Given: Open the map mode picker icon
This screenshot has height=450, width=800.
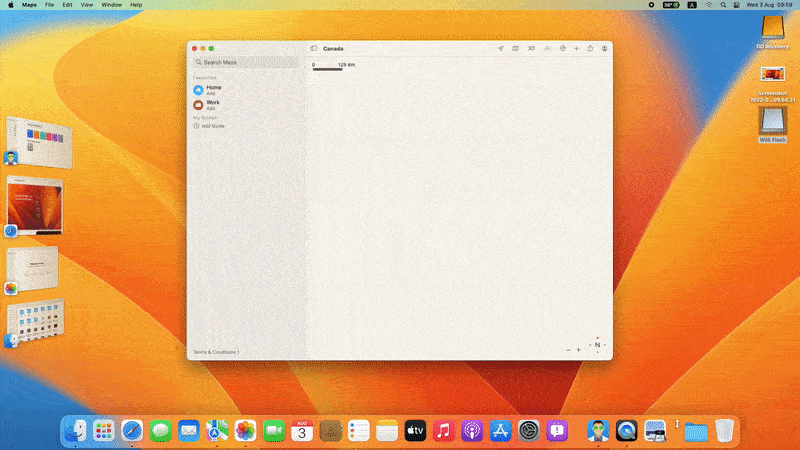Looking at the screenshot, I should pos(515,48).
